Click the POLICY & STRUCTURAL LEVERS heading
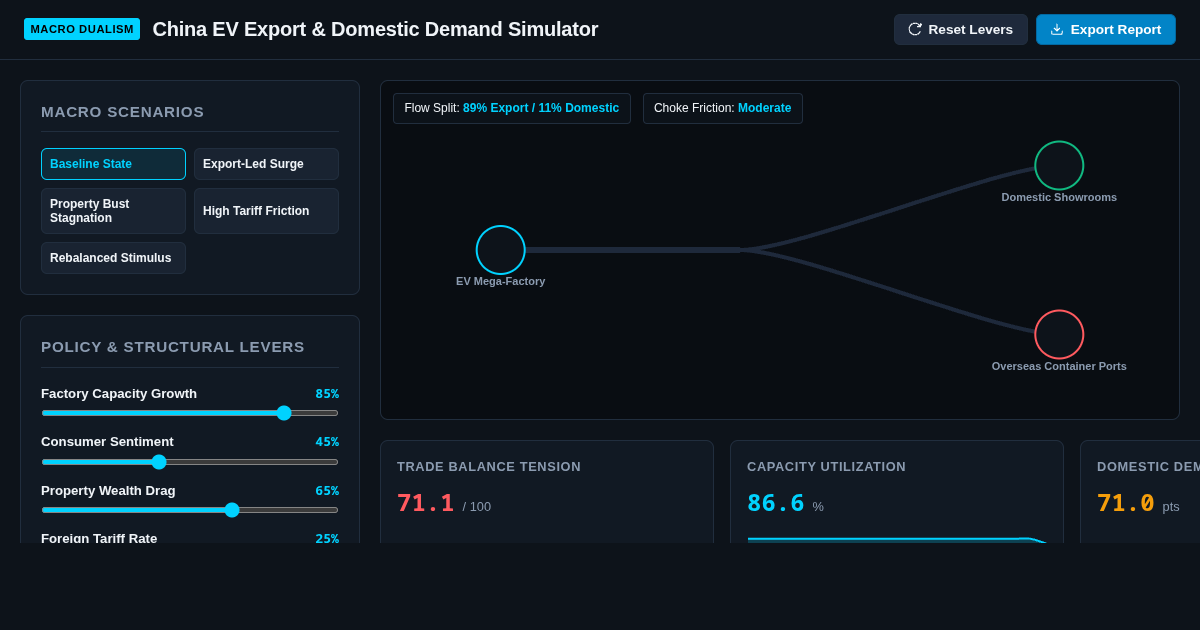Image resolution: width=1200 pixels, height=630 pixels. (173, 347)
